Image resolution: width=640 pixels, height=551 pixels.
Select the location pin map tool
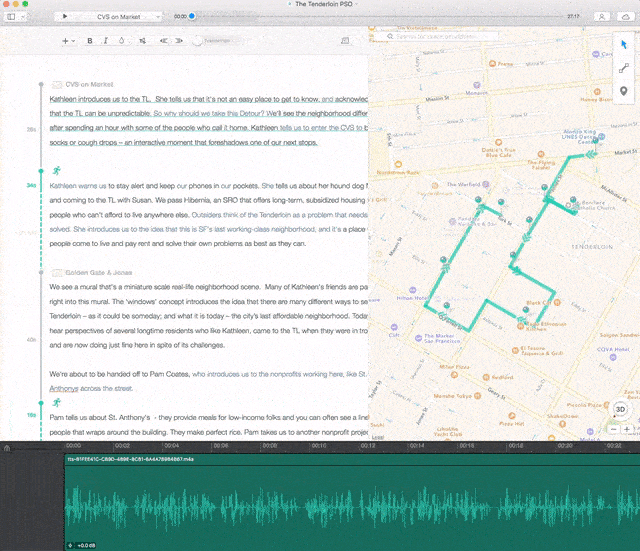point(624,92)
